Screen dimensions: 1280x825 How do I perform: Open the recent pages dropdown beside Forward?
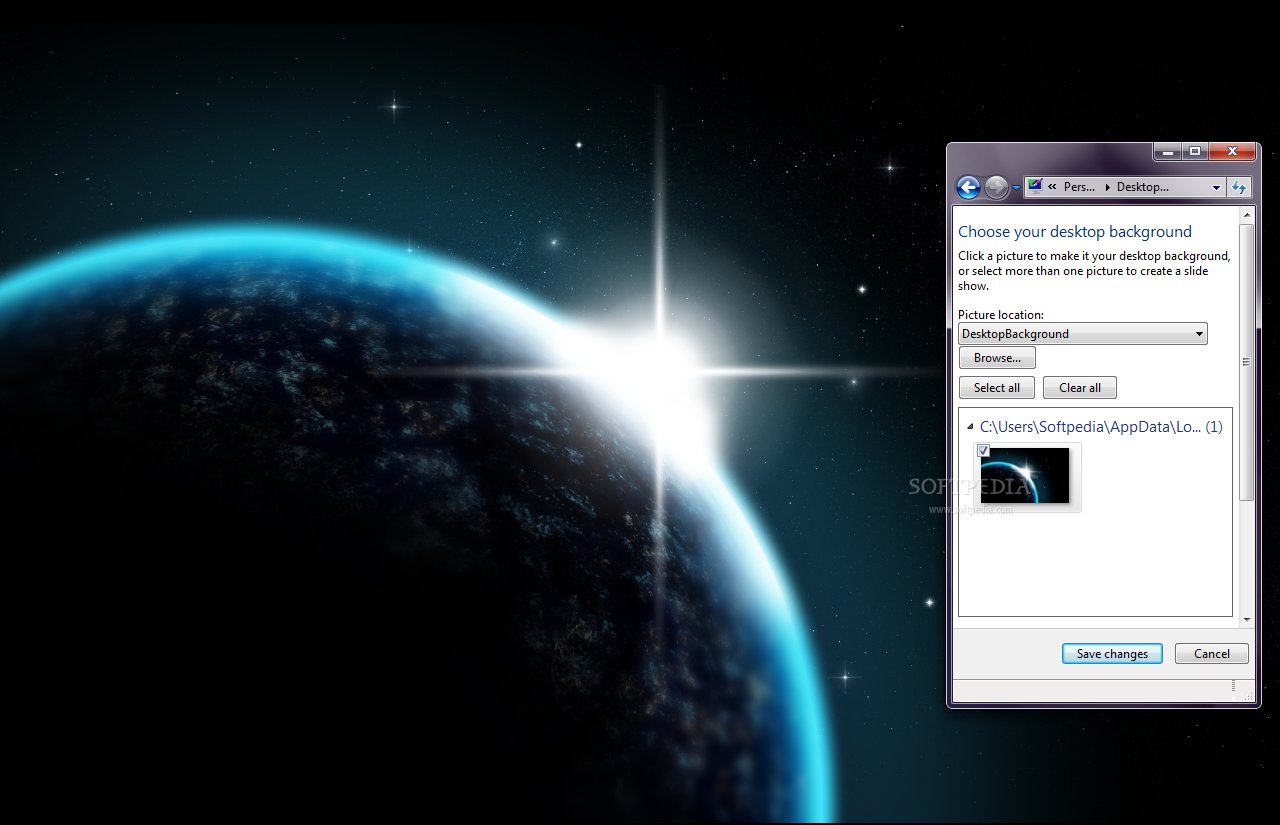[1016, 188]
